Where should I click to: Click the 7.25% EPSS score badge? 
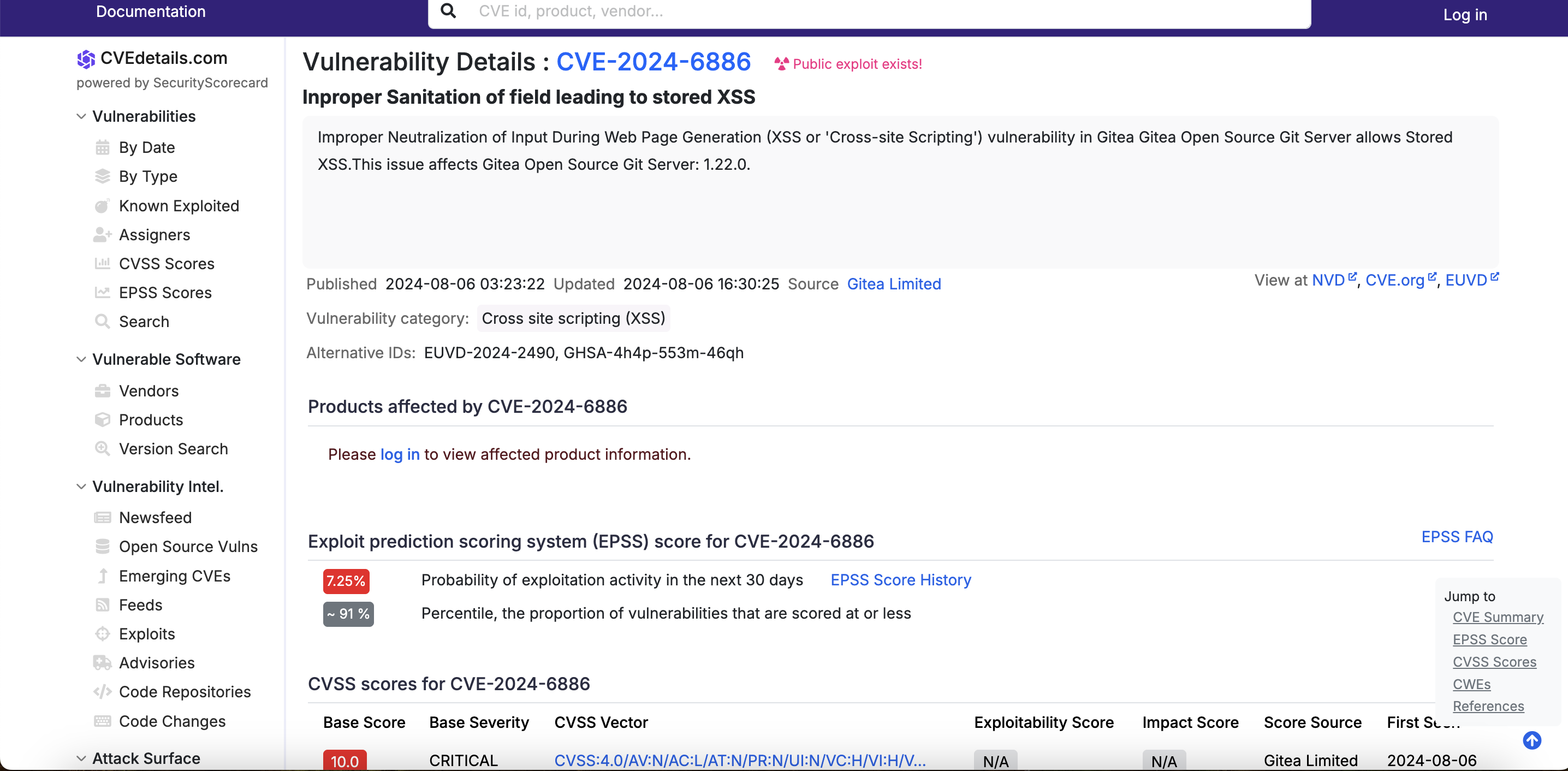tap(346, 581)
